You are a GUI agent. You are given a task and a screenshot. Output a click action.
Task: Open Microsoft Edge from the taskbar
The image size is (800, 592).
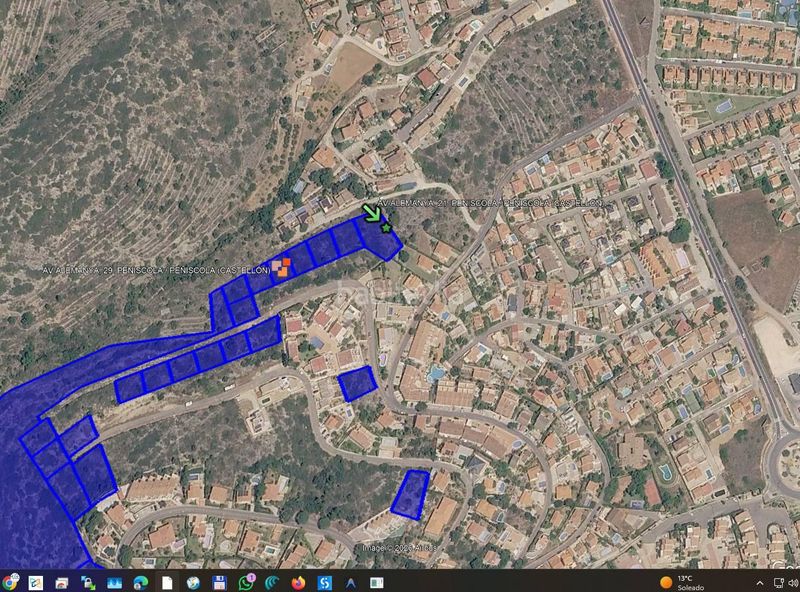(x=141, y=582)
